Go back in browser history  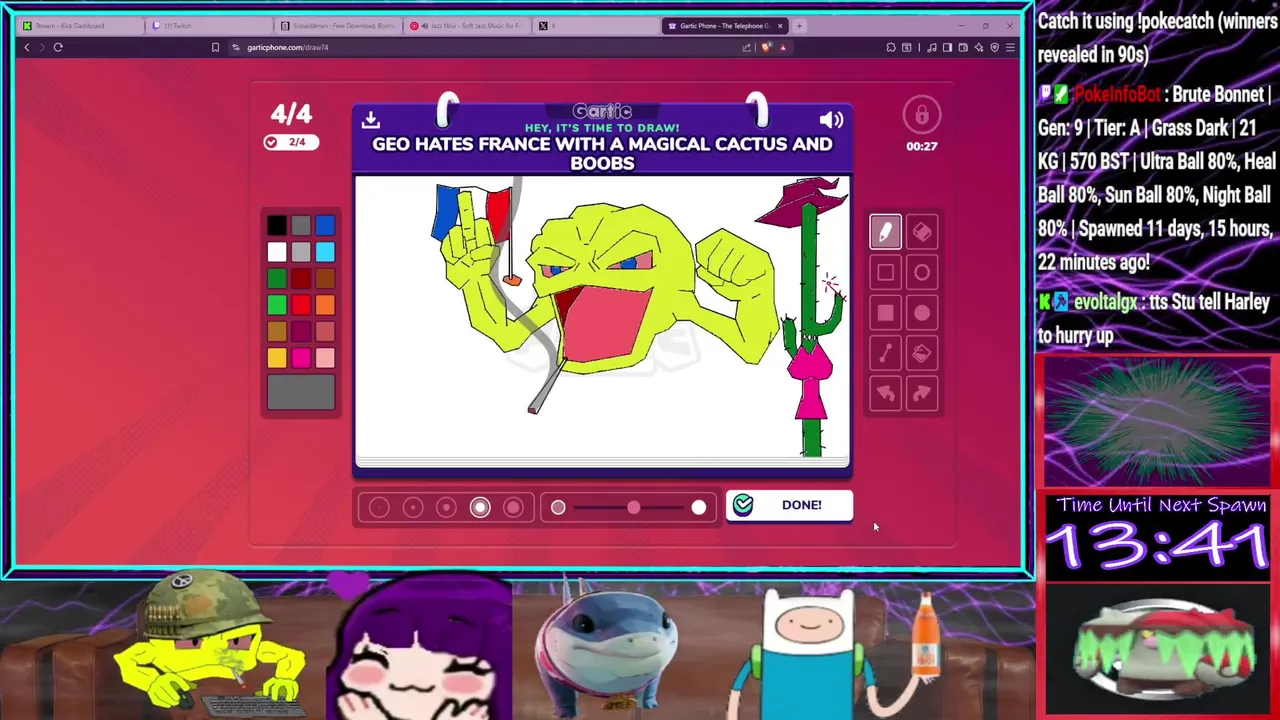tap(27, 47)
